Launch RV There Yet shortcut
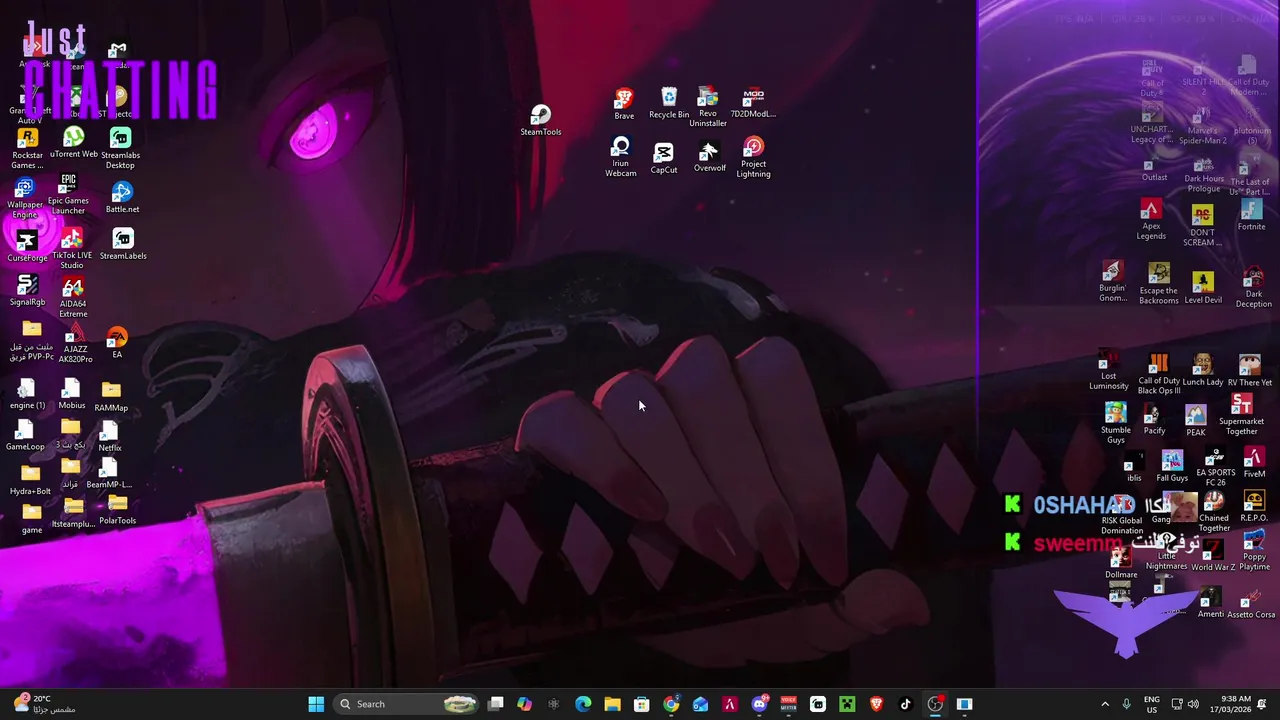 click(x=1250, y=371)
